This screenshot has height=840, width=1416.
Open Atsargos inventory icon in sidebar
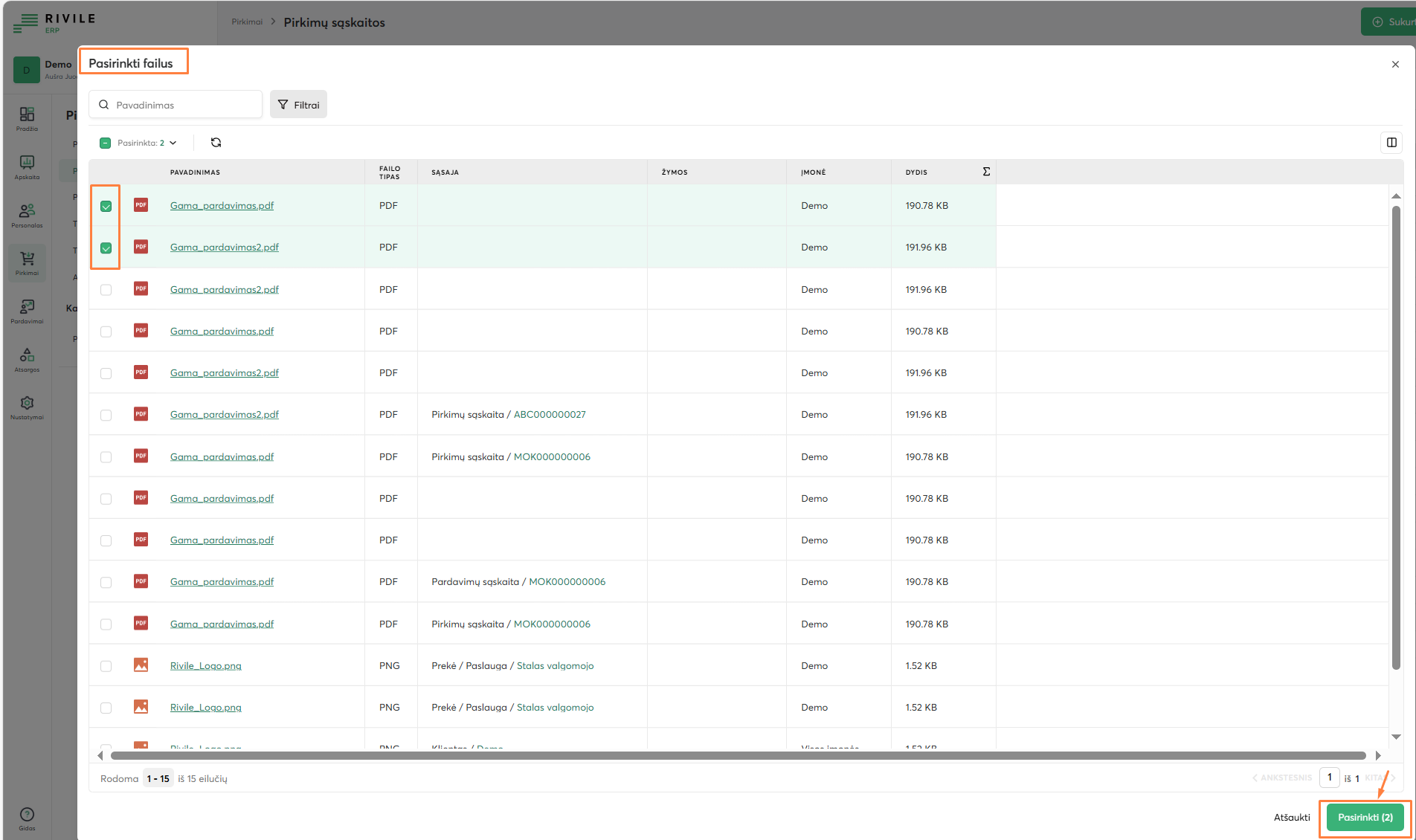click(x=28, y=358)
